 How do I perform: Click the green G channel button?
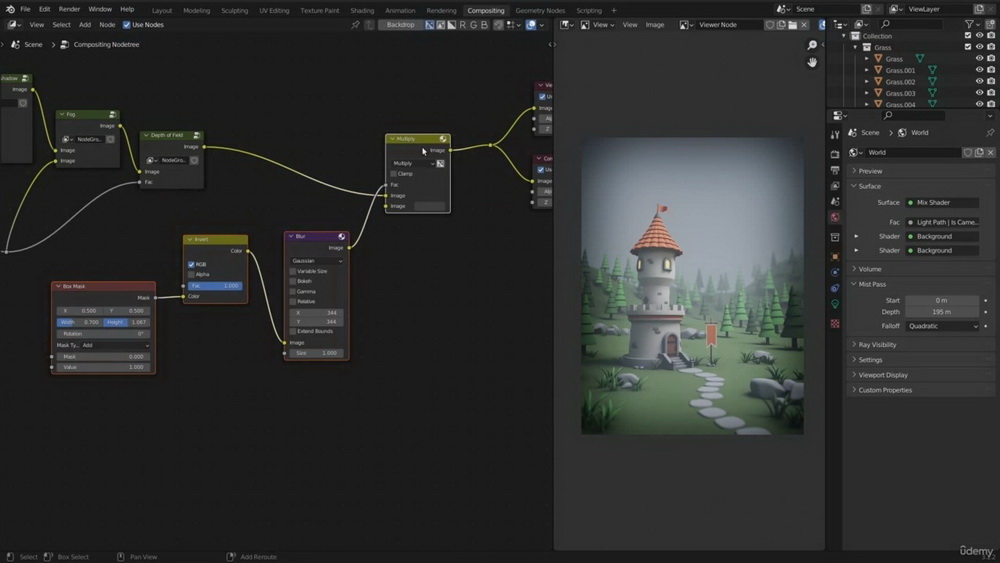pyautogui.click(x=473, y=25)
